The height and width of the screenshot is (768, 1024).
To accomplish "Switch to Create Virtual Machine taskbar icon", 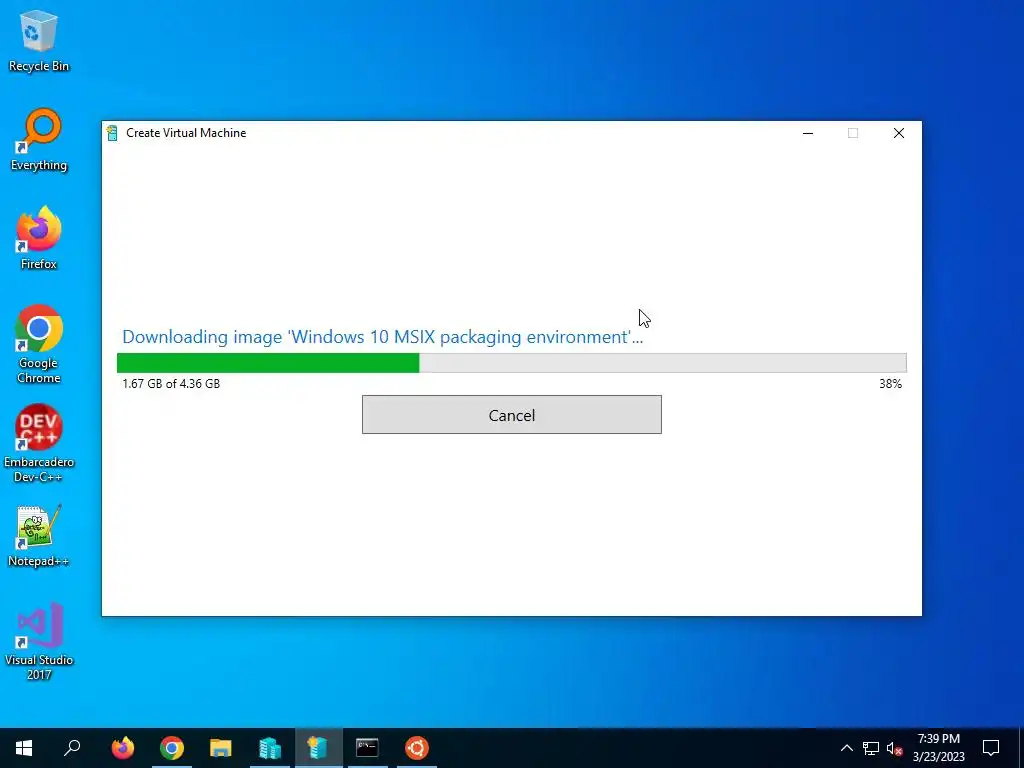I will (x=318, y=748).
